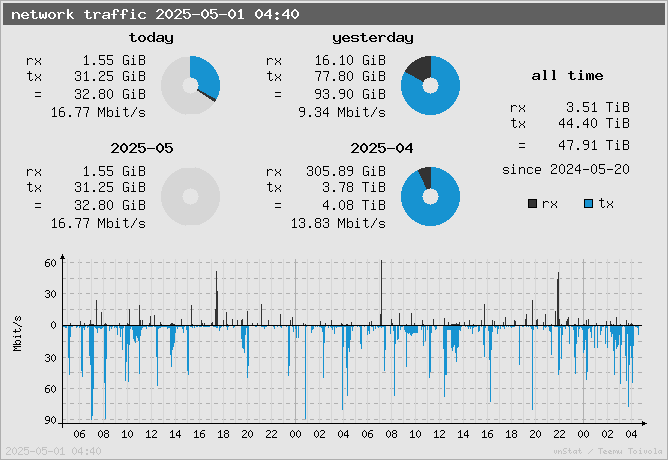The height and width of the screenshot is (460, 668).
Task: Click yesterday's tx value '77.80 GiB'
Action: tap(350, 76)
